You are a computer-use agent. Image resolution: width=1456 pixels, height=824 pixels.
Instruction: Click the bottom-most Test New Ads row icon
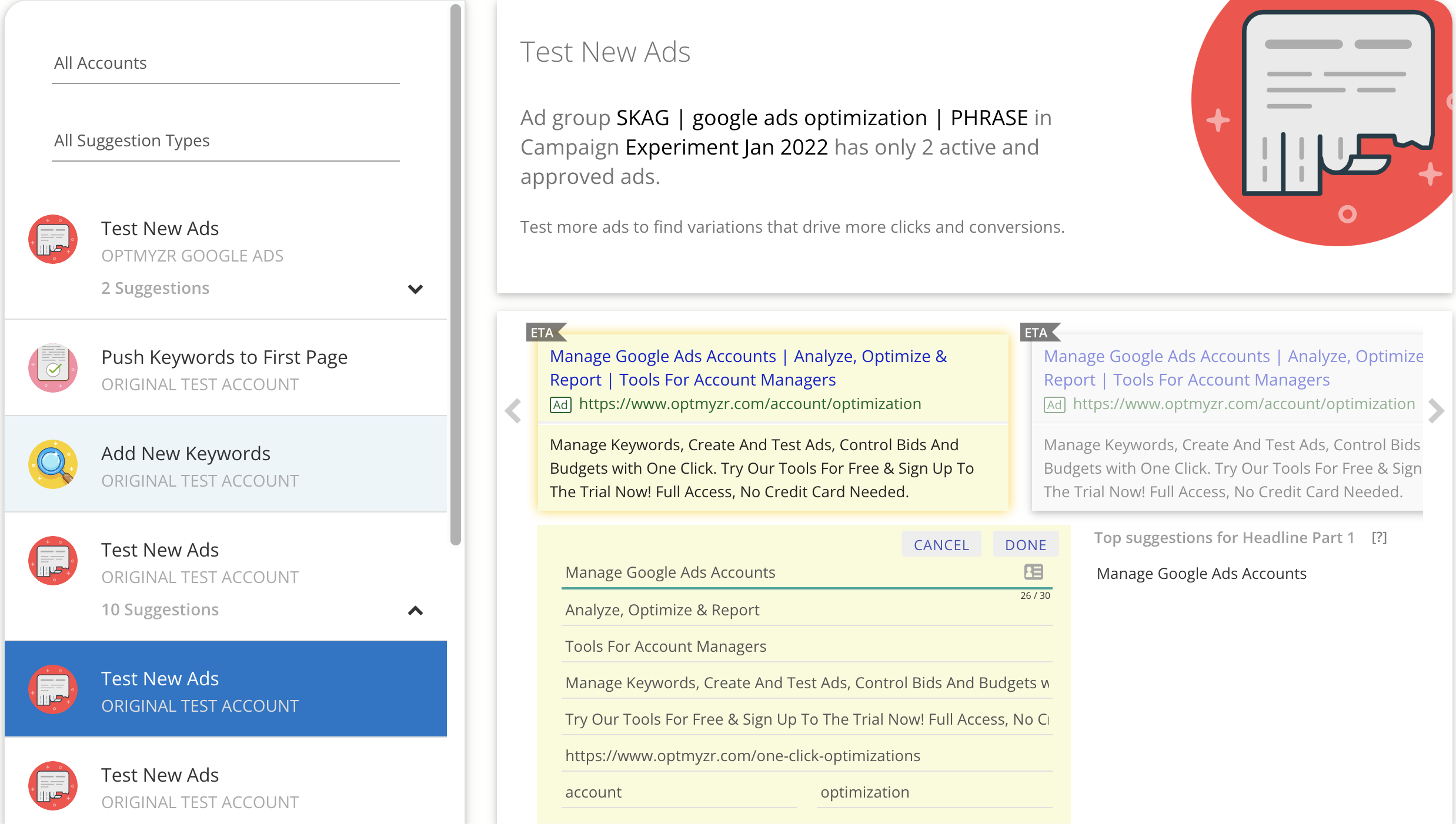[53, 786]
